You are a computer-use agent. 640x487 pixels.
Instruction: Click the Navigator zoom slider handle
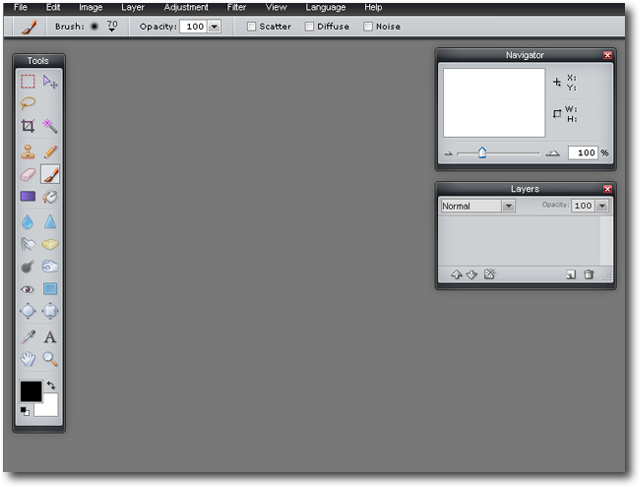482,153
